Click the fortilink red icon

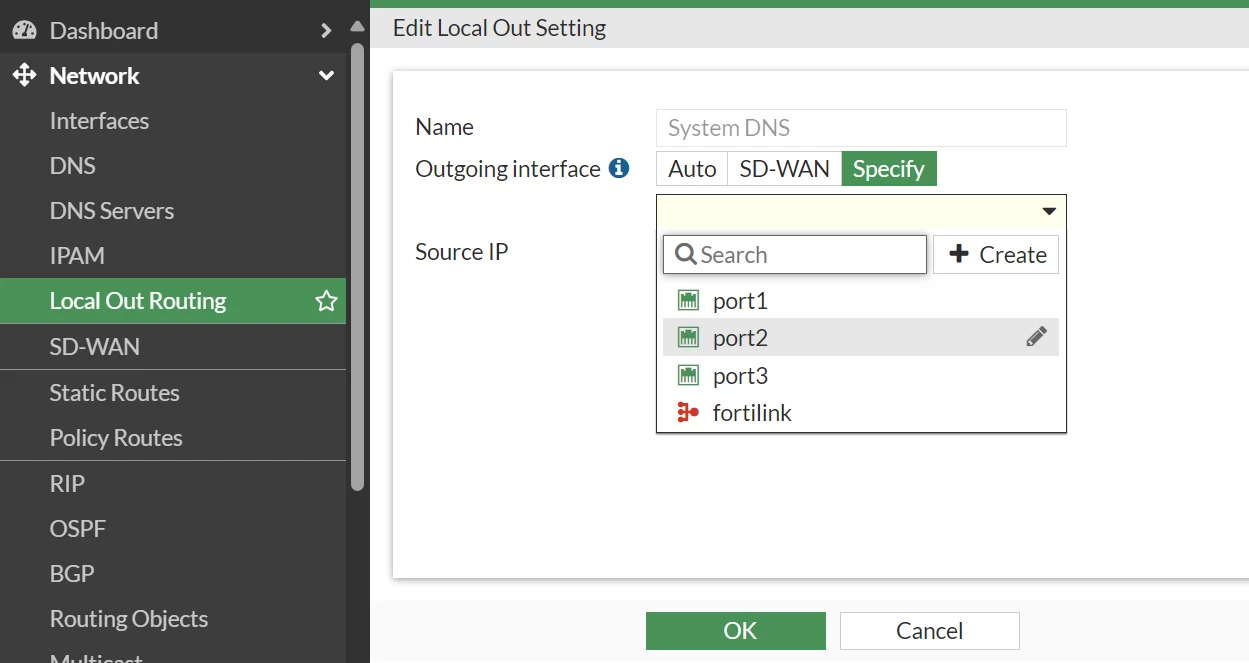[688, 412]
